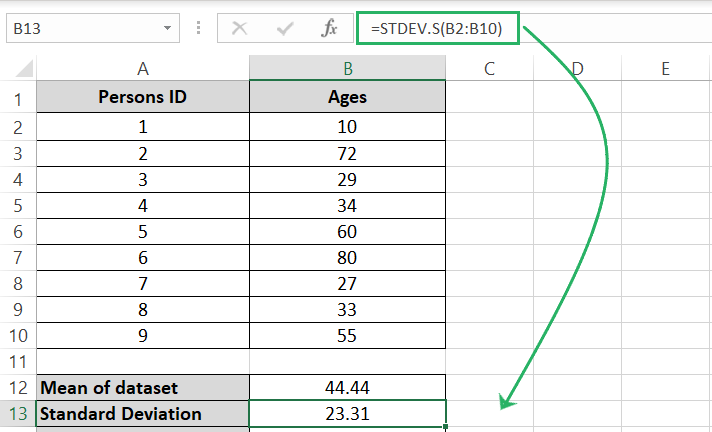Select column B header
712x432 pixels.
point(347,68)
